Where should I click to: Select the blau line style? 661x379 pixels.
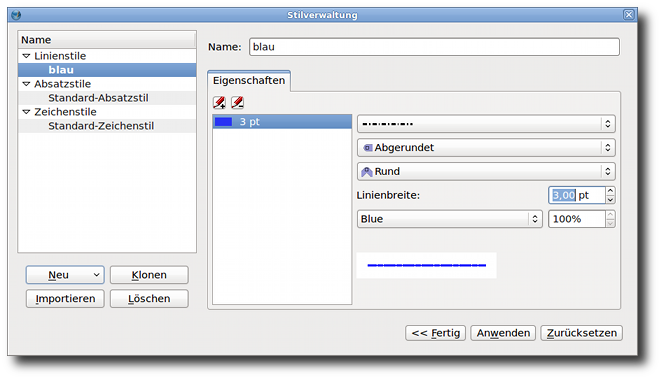click(x=107, y=70)
